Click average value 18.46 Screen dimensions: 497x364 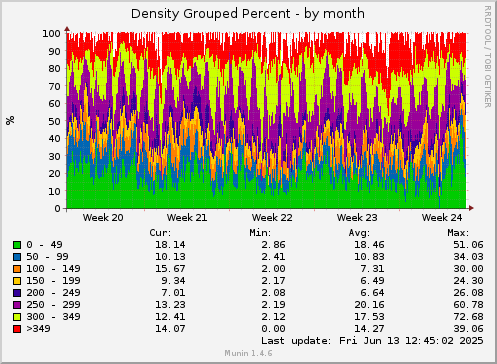(369, 245)
